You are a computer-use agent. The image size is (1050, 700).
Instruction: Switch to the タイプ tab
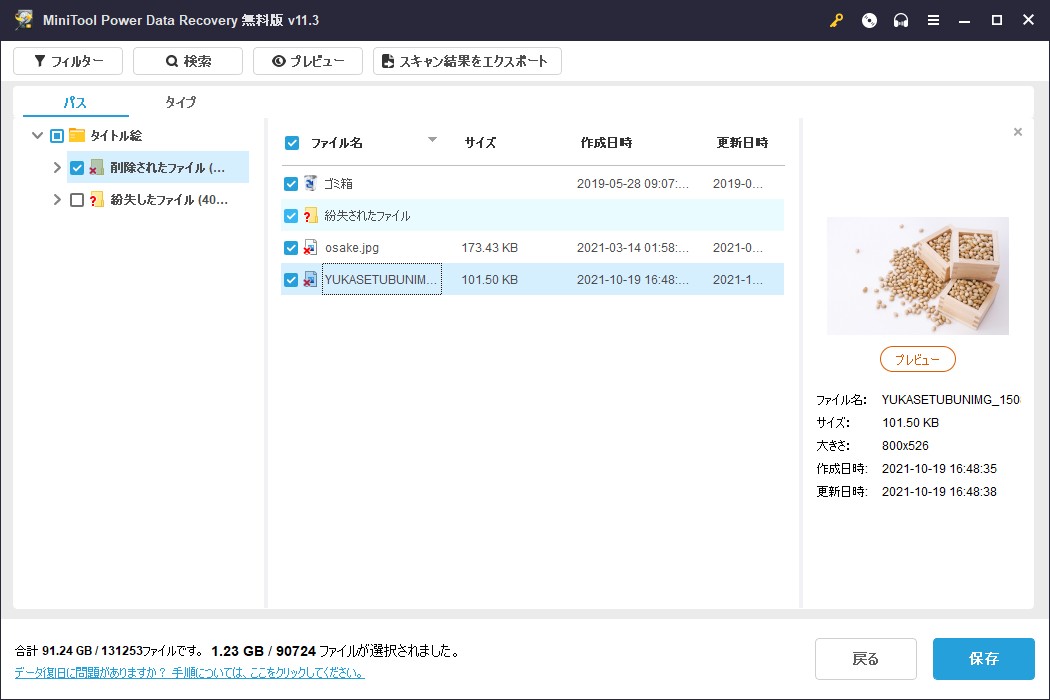(x=180, y=102)
